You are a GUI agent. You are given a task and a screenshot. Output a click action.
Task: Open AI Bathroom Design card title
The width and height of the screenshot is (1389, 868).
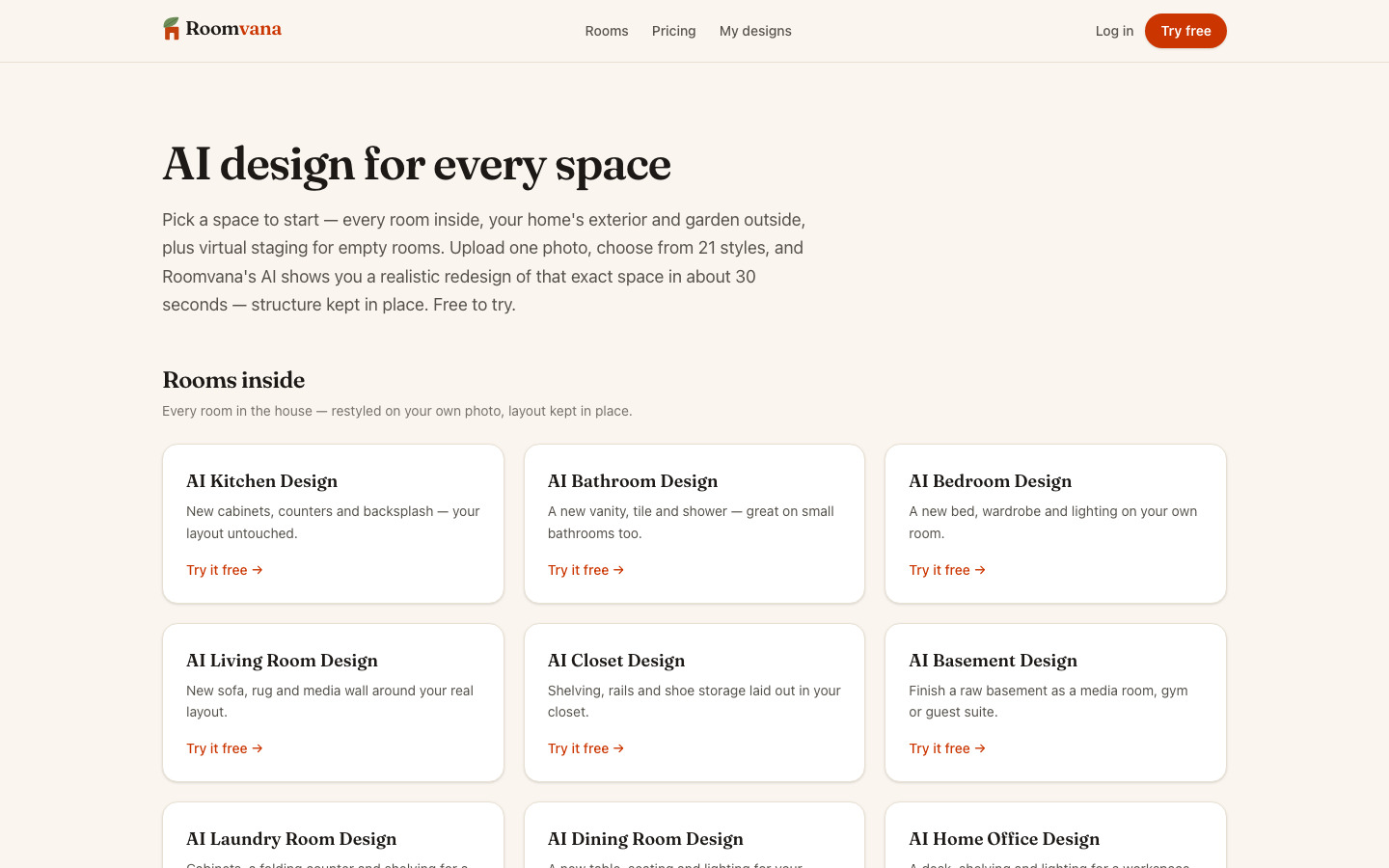(x=633, y=481)
